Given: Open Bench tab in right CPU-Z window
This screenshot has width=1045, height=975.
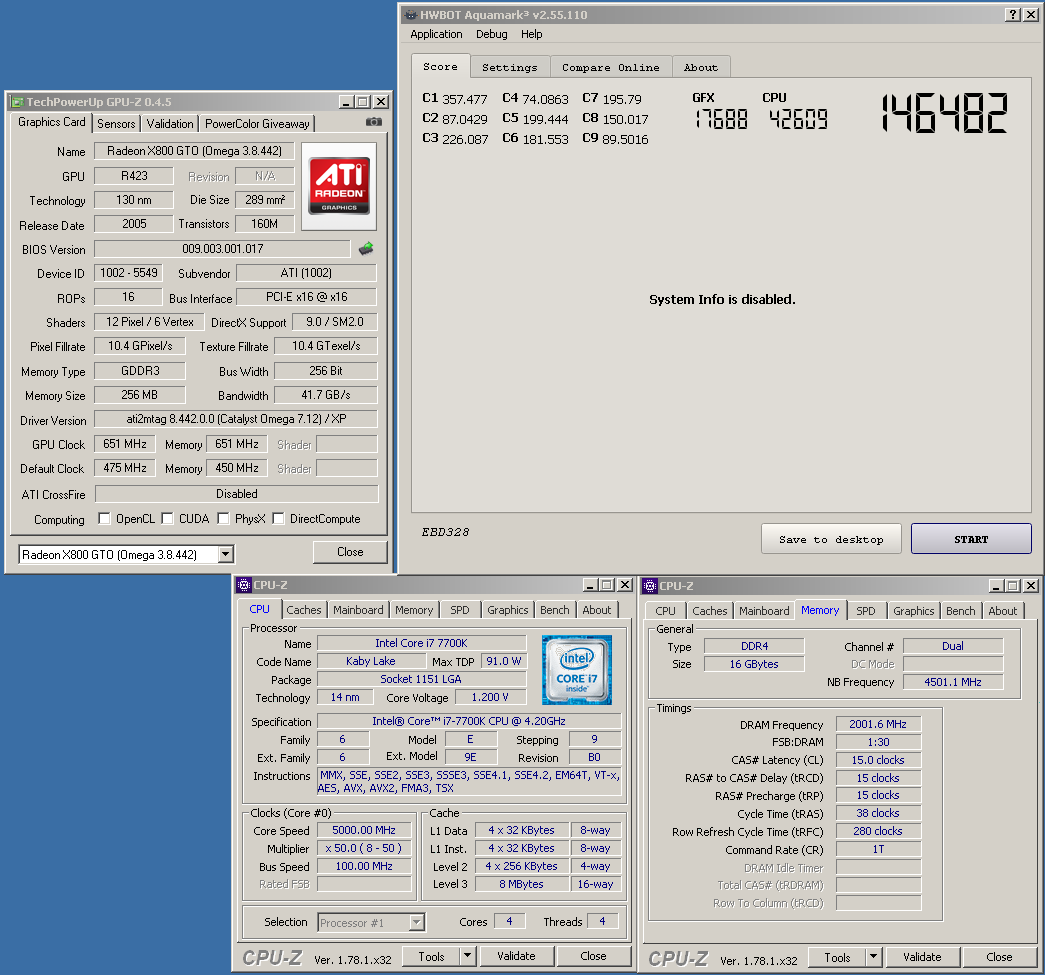Looking at the screenshot, I should click(960, 610).
